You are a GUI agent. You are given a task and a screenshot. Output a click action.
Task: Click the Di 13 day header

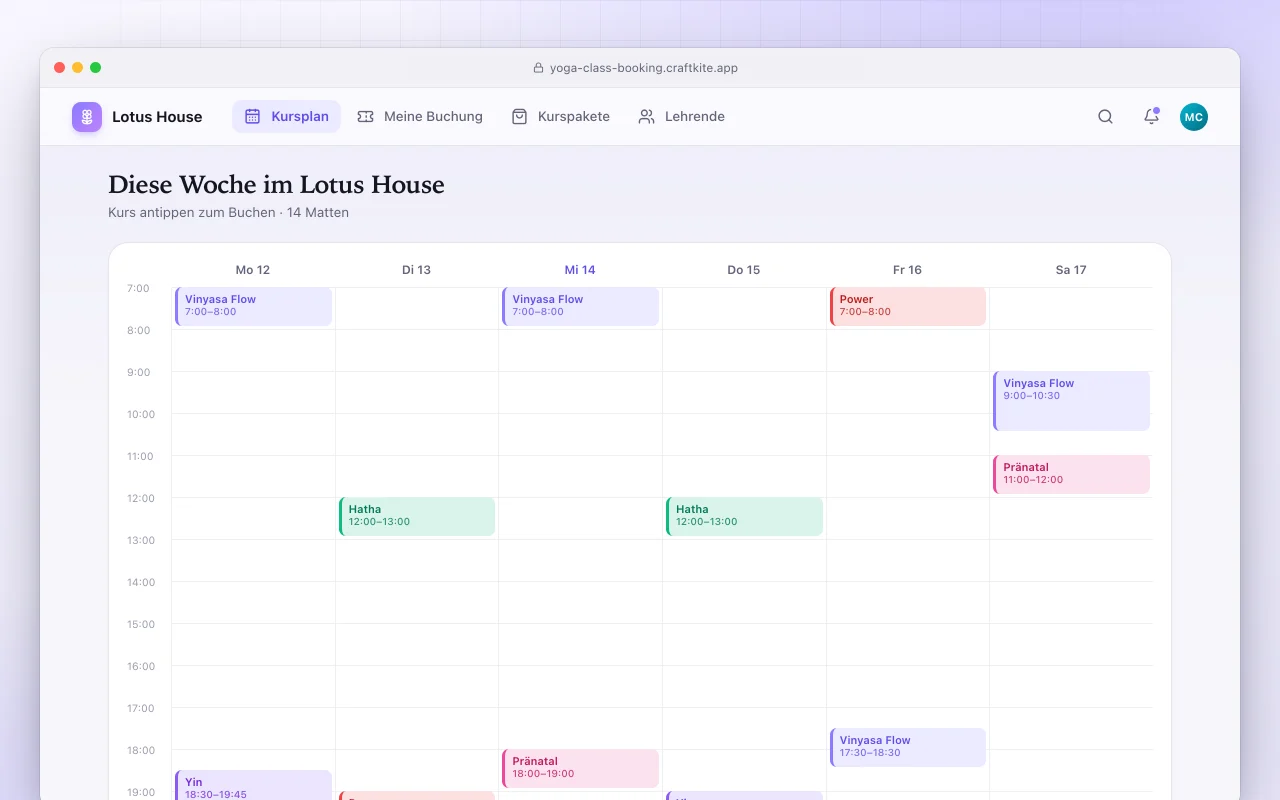tap(417, 270)
